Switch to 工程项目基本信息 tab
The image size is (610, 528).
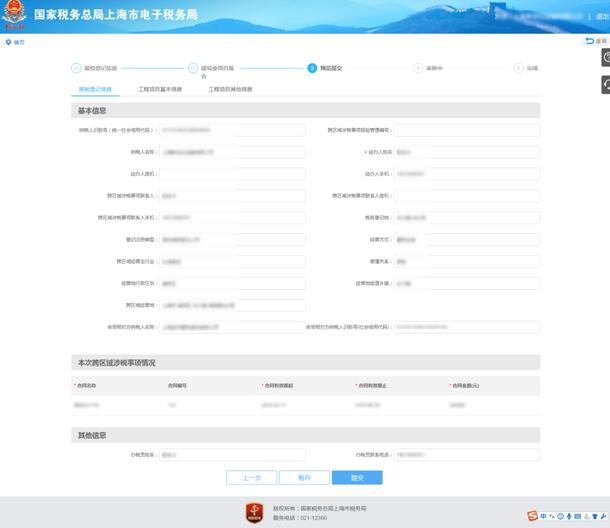(x=160, y=89)
